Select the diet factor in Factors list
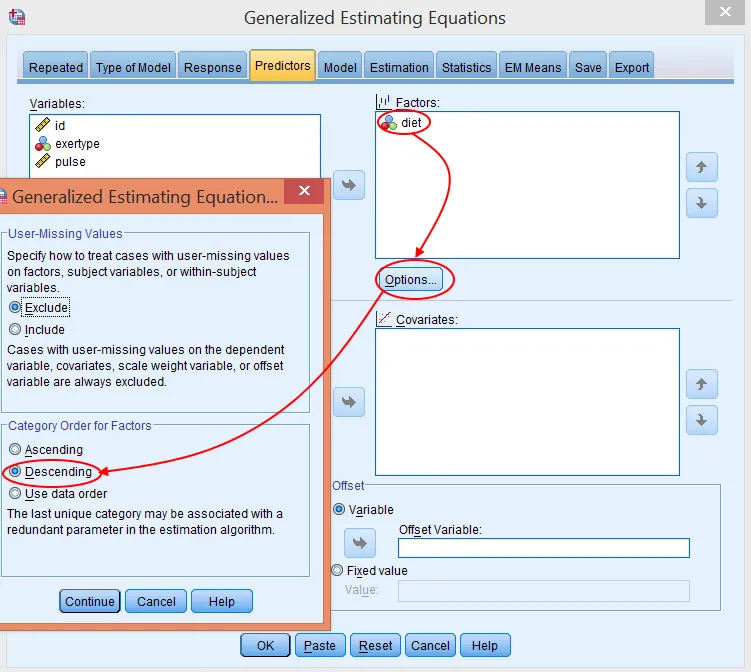 (x=410, y=123)
